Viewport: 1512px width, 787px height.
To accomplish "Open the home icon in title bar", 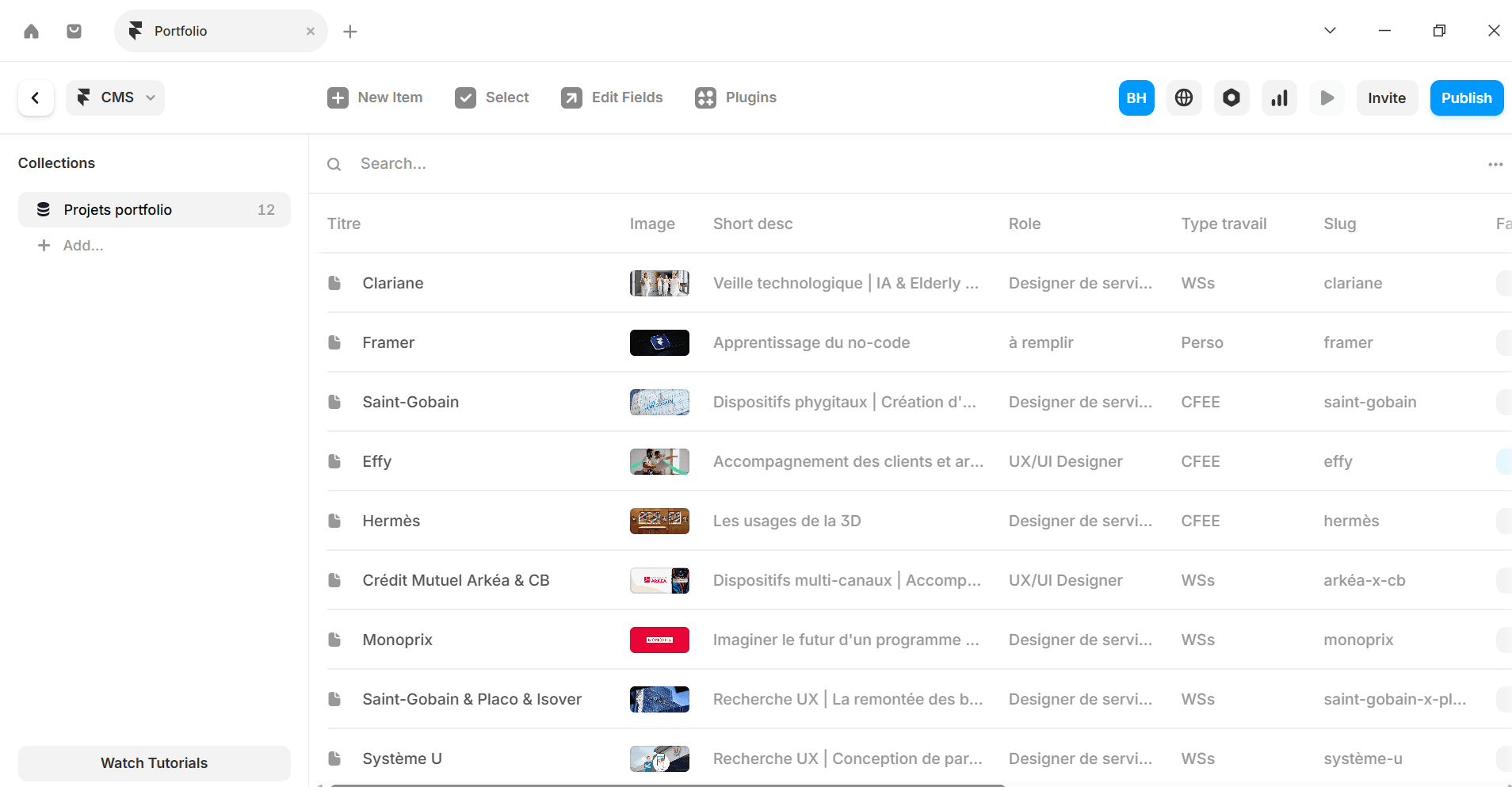I will (31, 31).
